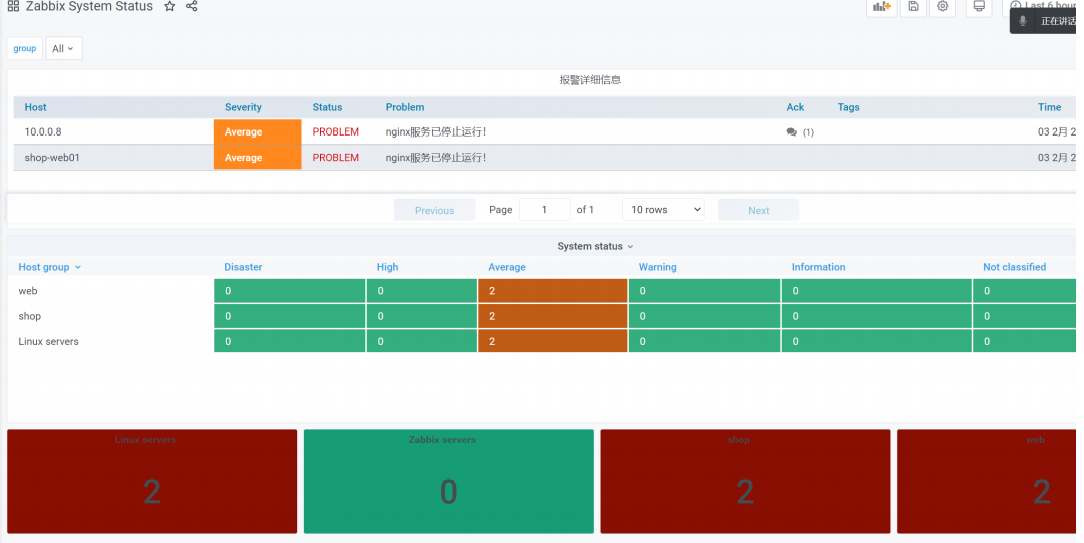Click Warning count cell for Linux servers group
Image resolution: width=1084 pixels, height=543 pixels.
click(x=704, y=341)
